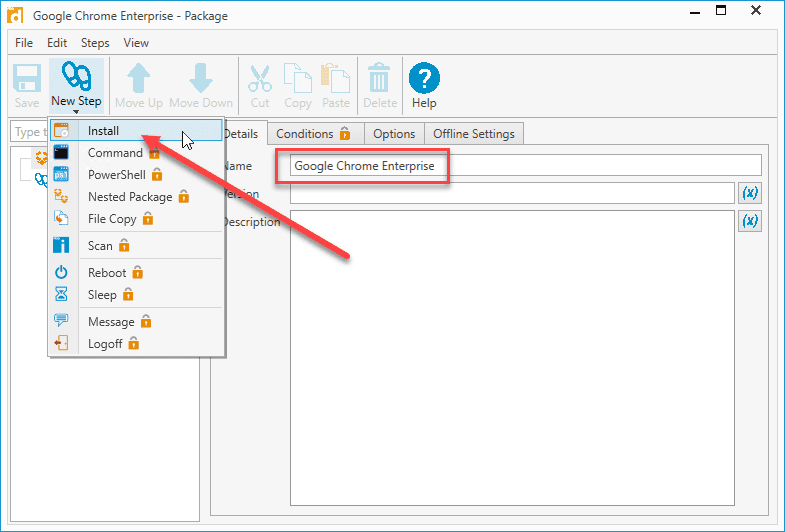Image resolution: width=785 pixels, height=532 pixels.
Task: Click the Move Up arrow icon
Action: [x=139, y=78]
